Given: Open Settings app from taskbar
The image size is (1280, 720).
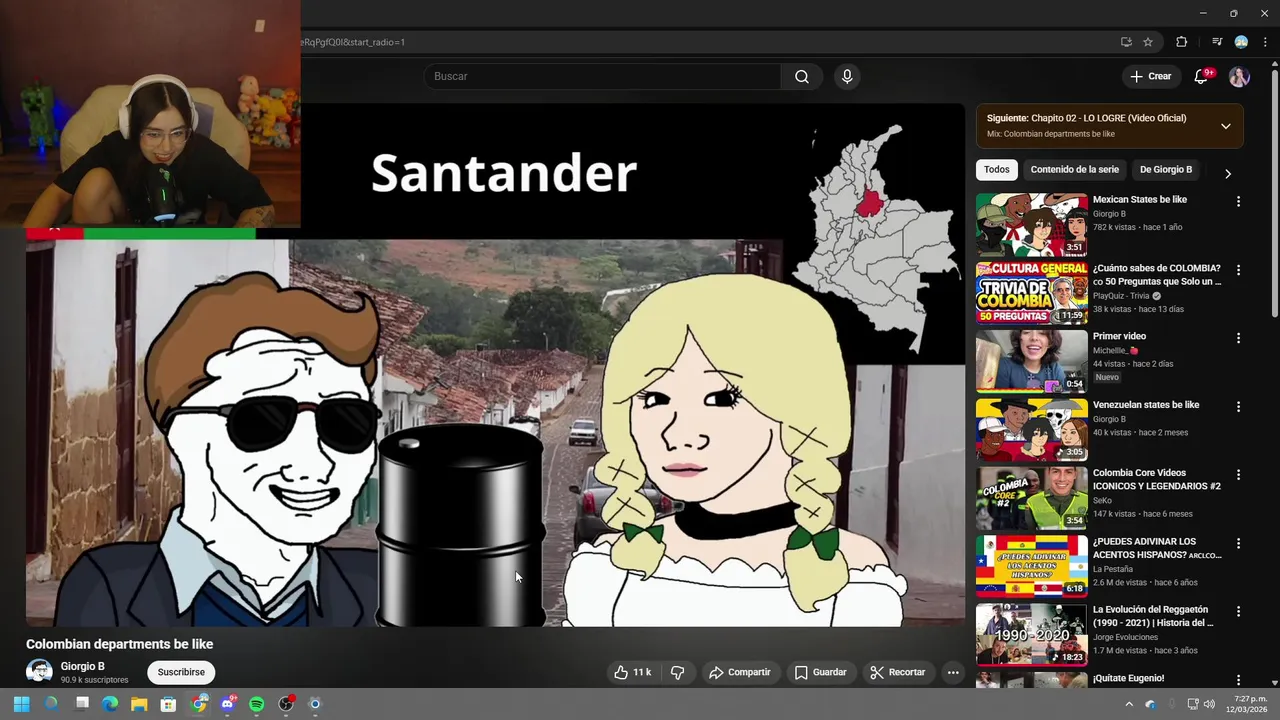Looking at the screenshot, I should coord(315,704).
